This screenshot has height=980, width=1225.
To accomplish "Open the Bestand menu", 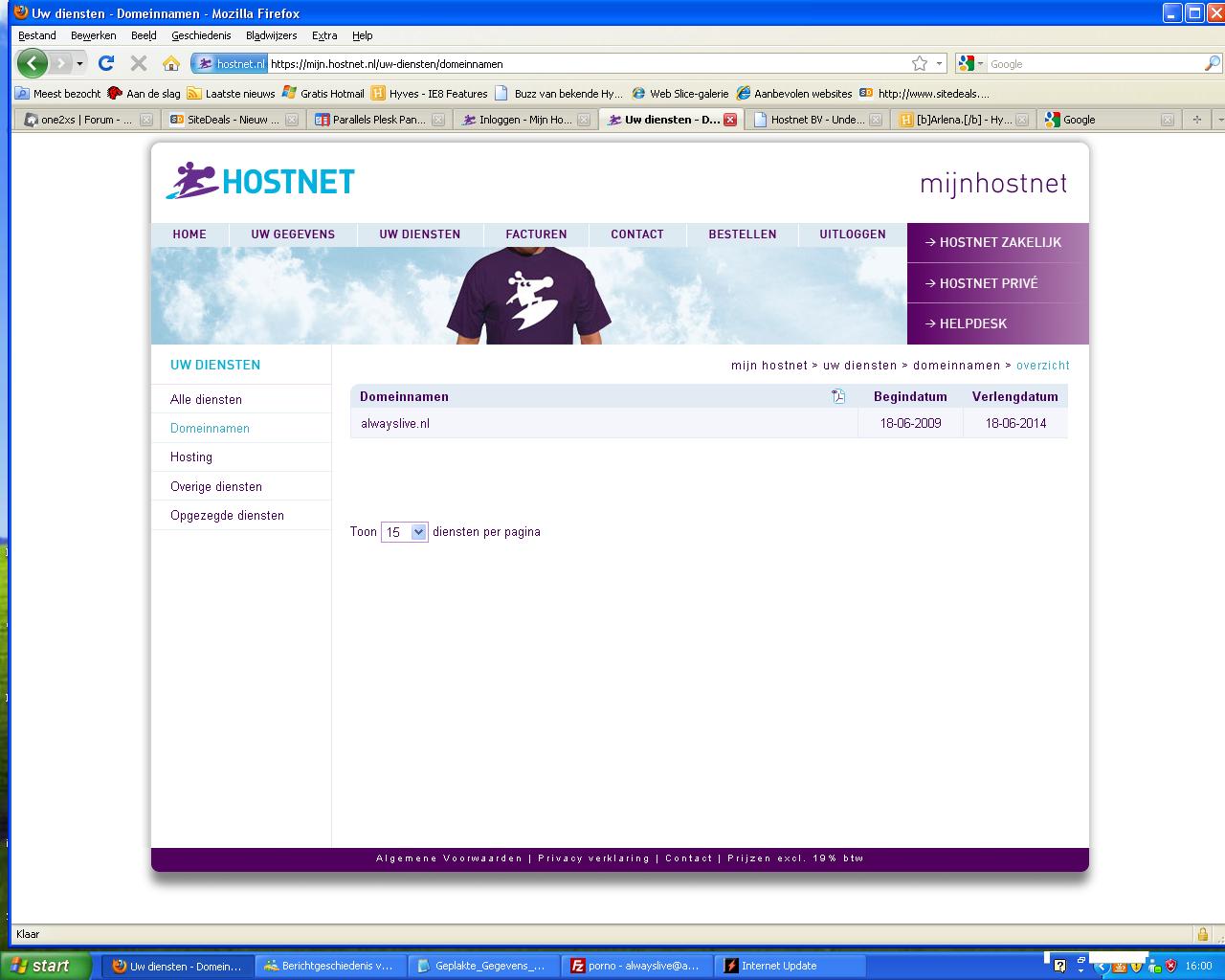I will 37,35.
